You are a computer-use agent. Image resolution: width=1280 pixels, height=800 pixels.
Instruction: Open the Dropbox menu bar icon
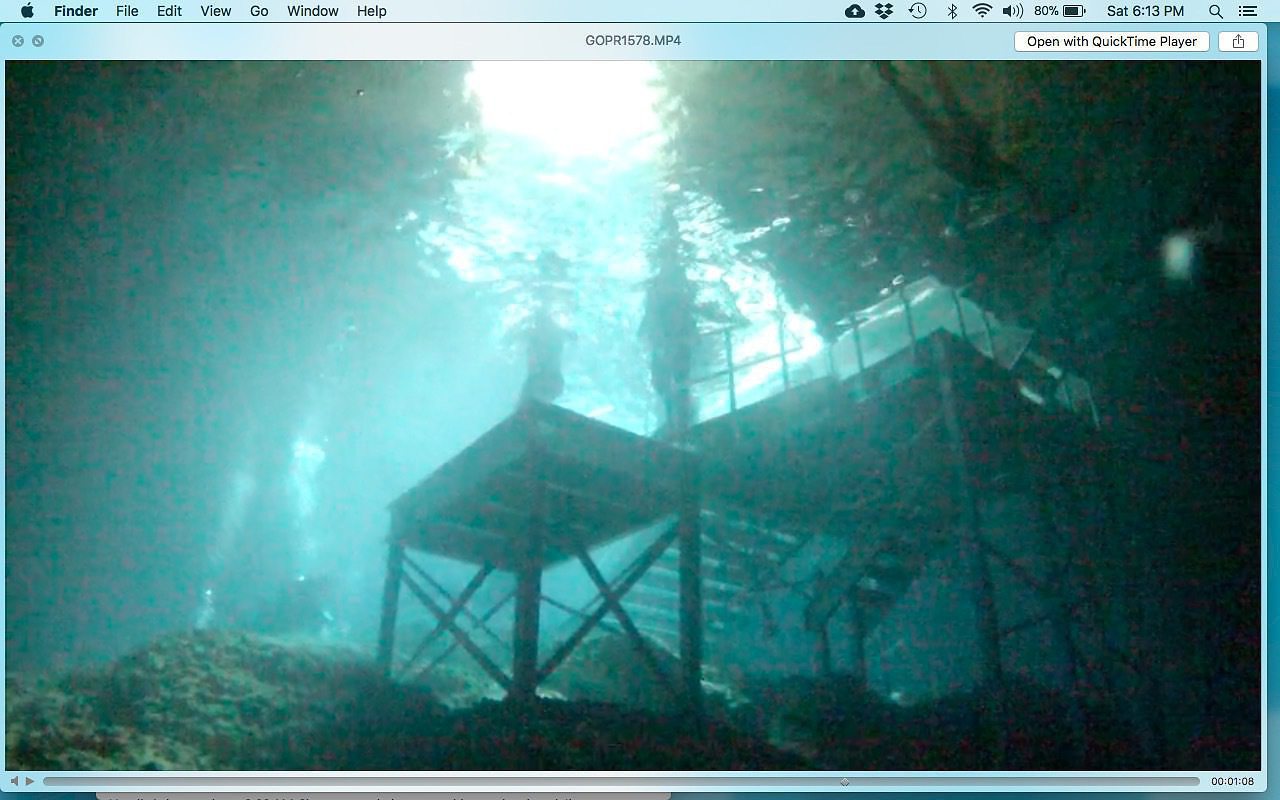tap(884, 11)
